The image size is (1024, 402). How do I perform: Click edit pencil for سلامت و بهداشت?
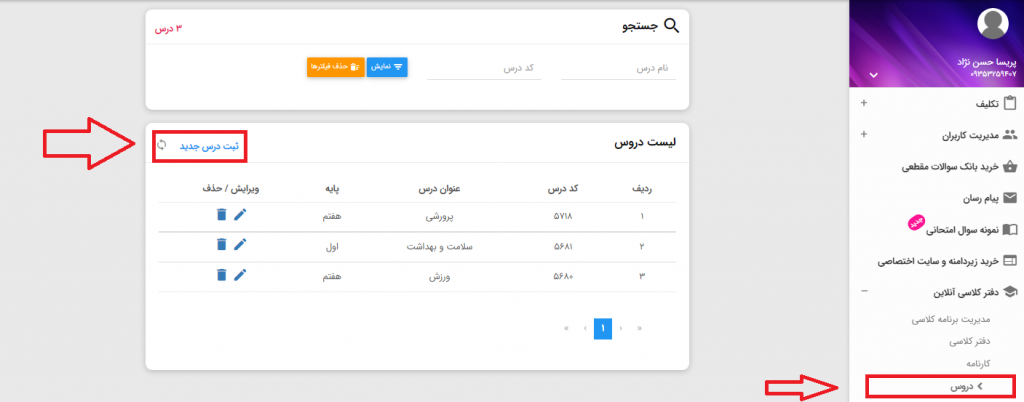coord(239,244)
